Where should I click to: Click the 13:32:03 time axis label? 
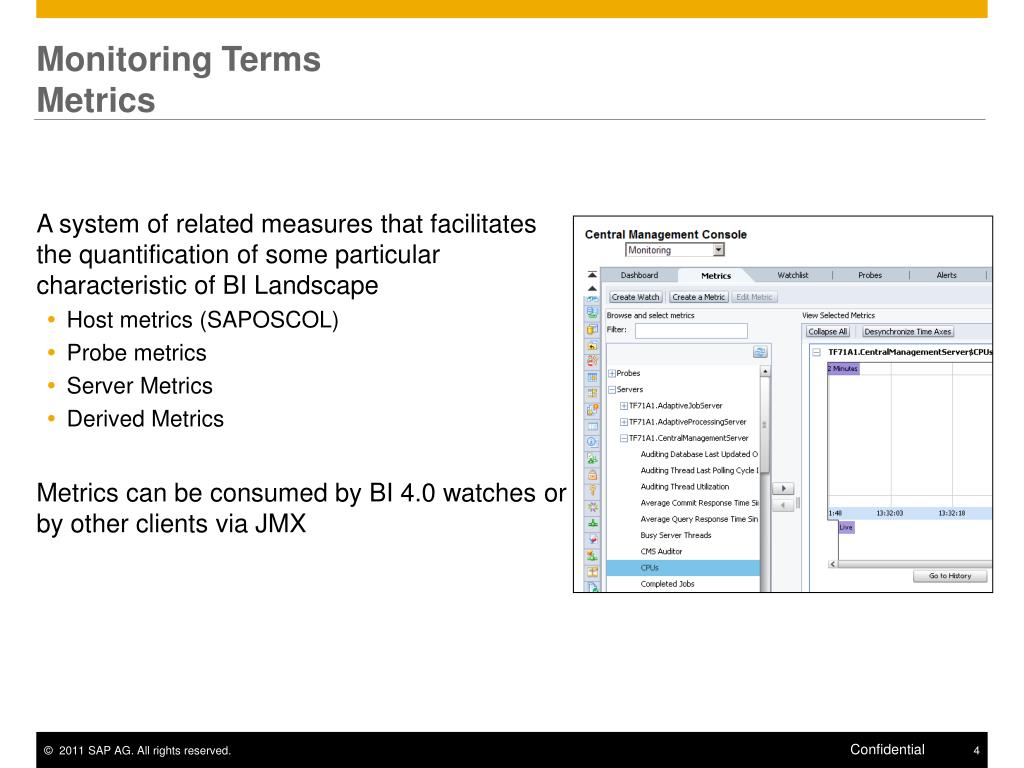point(889,514)
